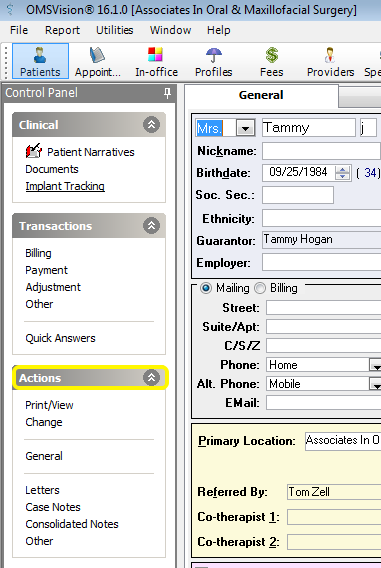Open the Documents link

[52, 169]
